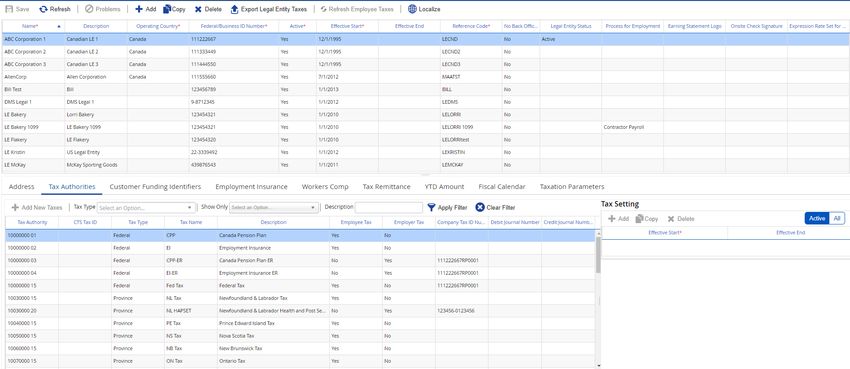Open the Show Only dropdown
This screenshot has width=850, height=369.
[x=274, y=208]
